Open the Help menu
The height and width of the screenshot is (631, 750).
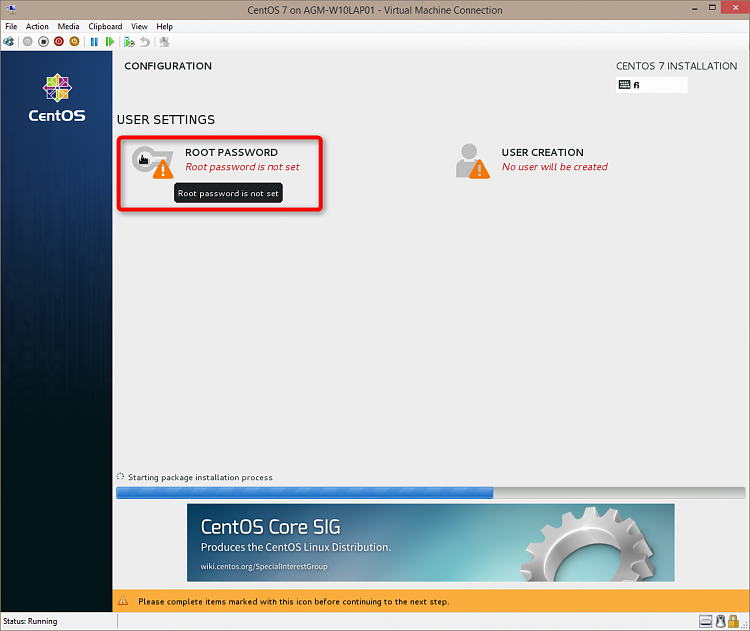tap(165, 26)
